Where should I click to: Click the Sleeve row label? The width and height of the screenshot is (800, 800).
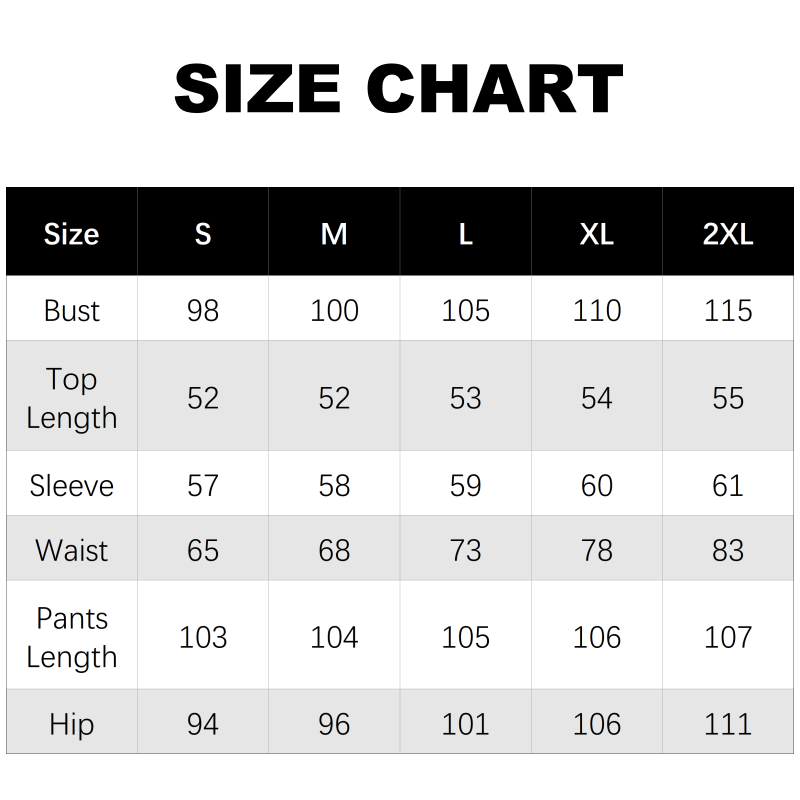(71, 486)
